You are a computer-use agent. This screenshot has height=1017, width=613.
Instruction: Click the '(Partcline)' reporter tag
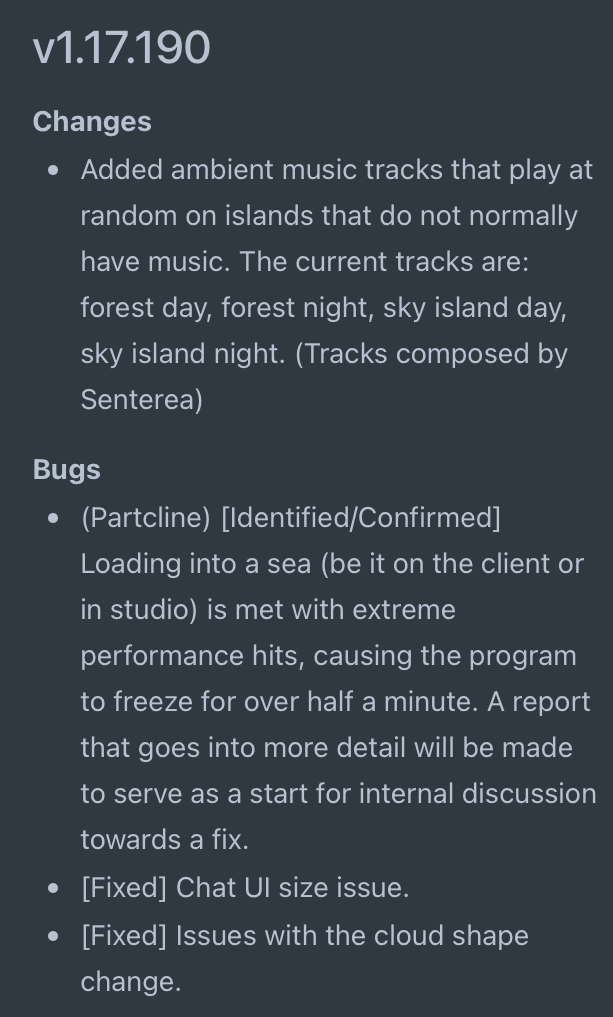(x=146, y=518)
